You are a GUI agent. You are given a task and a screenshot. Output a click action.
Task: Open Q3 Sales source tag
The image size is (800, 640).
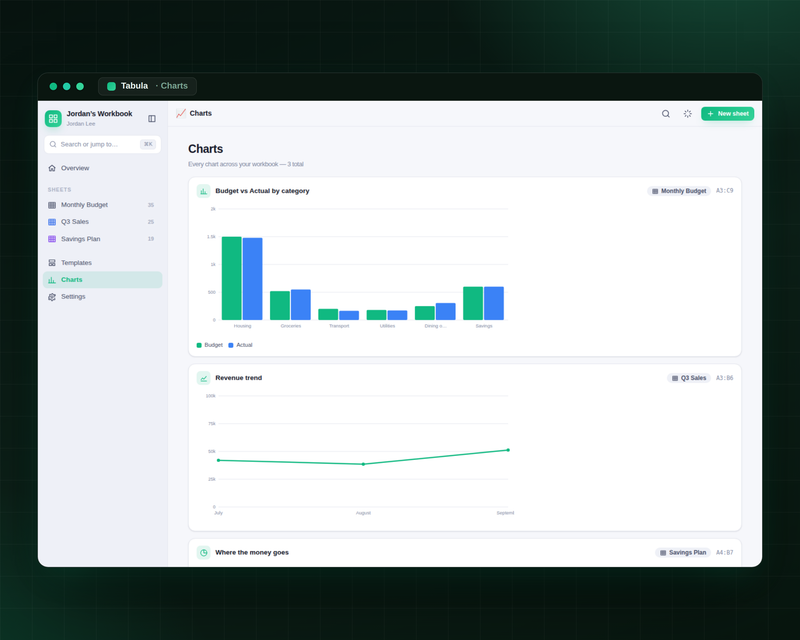(x=689, y=378)
